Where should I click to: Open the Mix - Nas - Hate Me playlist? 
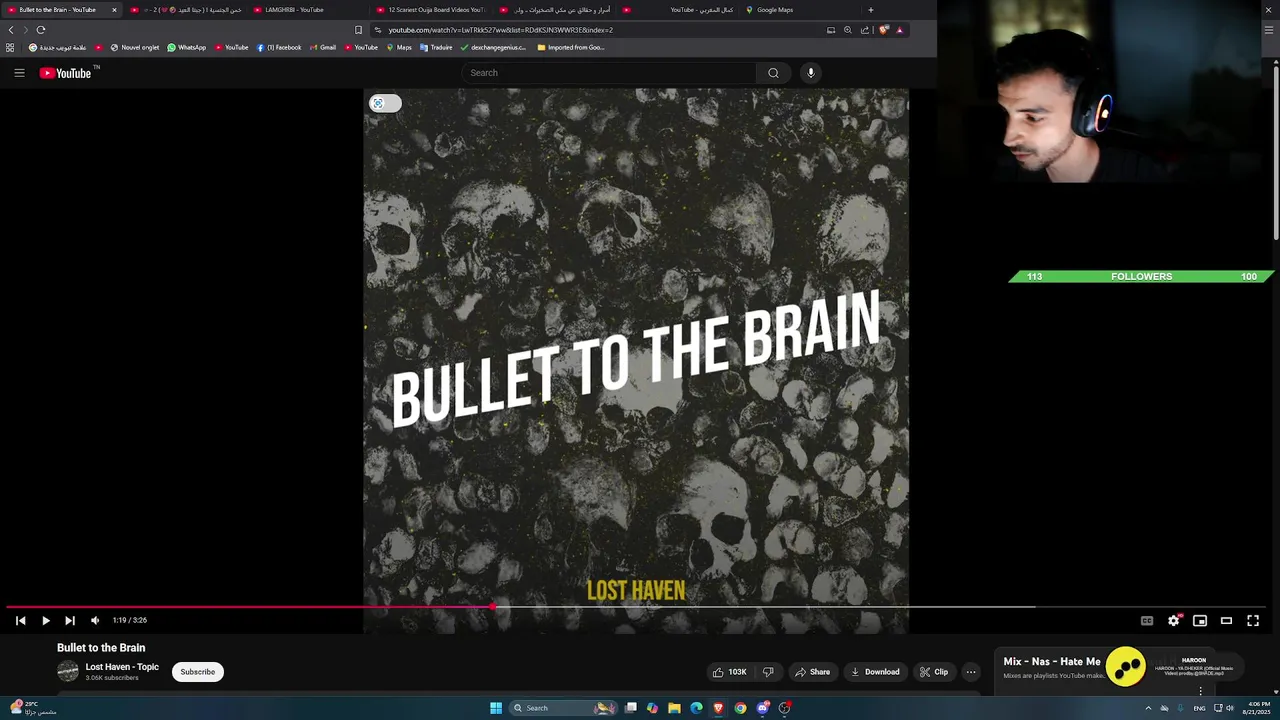pyautogui.click(x=1052, y=662)
